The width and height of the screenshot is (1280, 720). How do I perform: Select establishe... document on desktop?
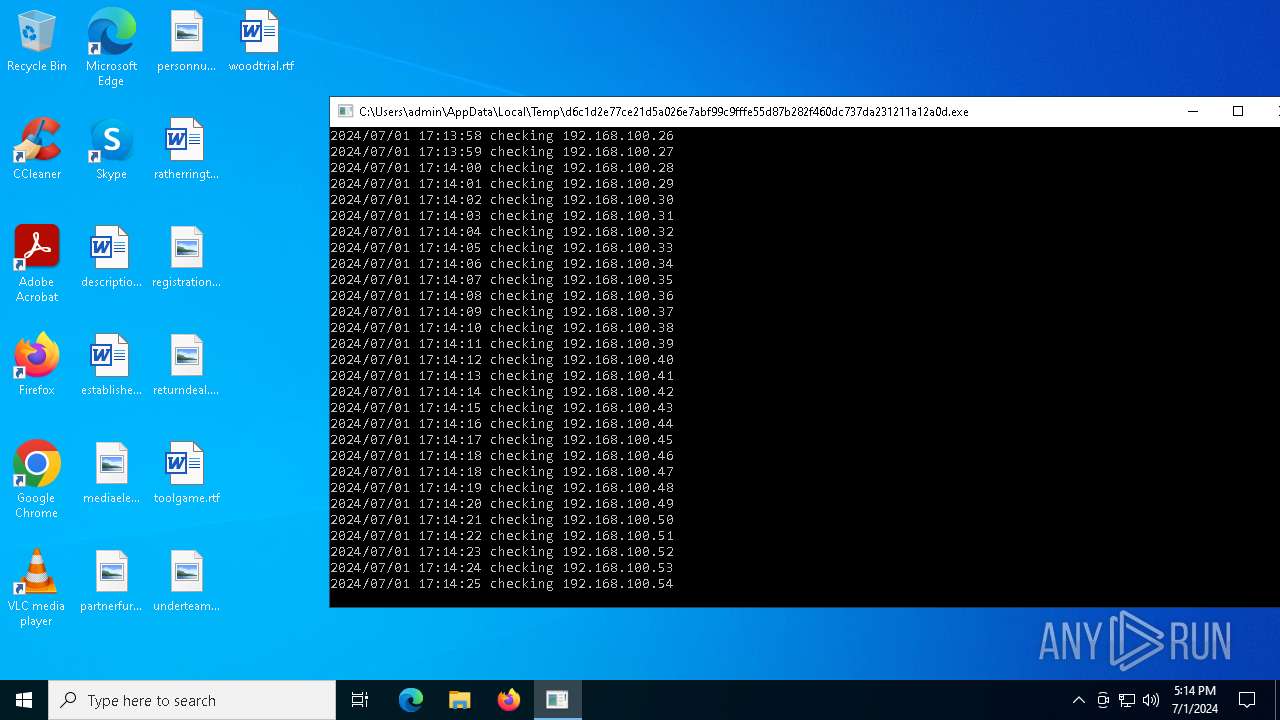coord(111,366)
